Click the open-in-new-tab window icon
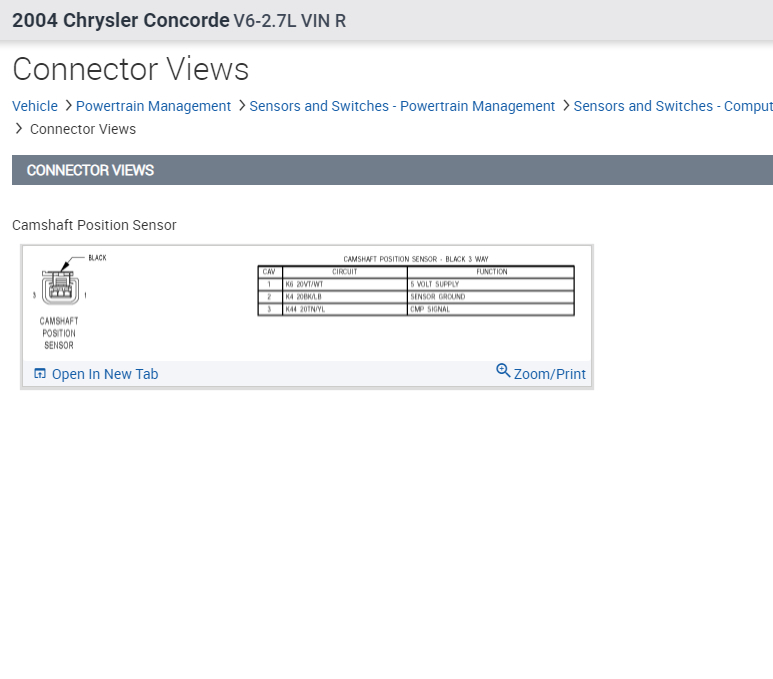 tap(40, 374)
